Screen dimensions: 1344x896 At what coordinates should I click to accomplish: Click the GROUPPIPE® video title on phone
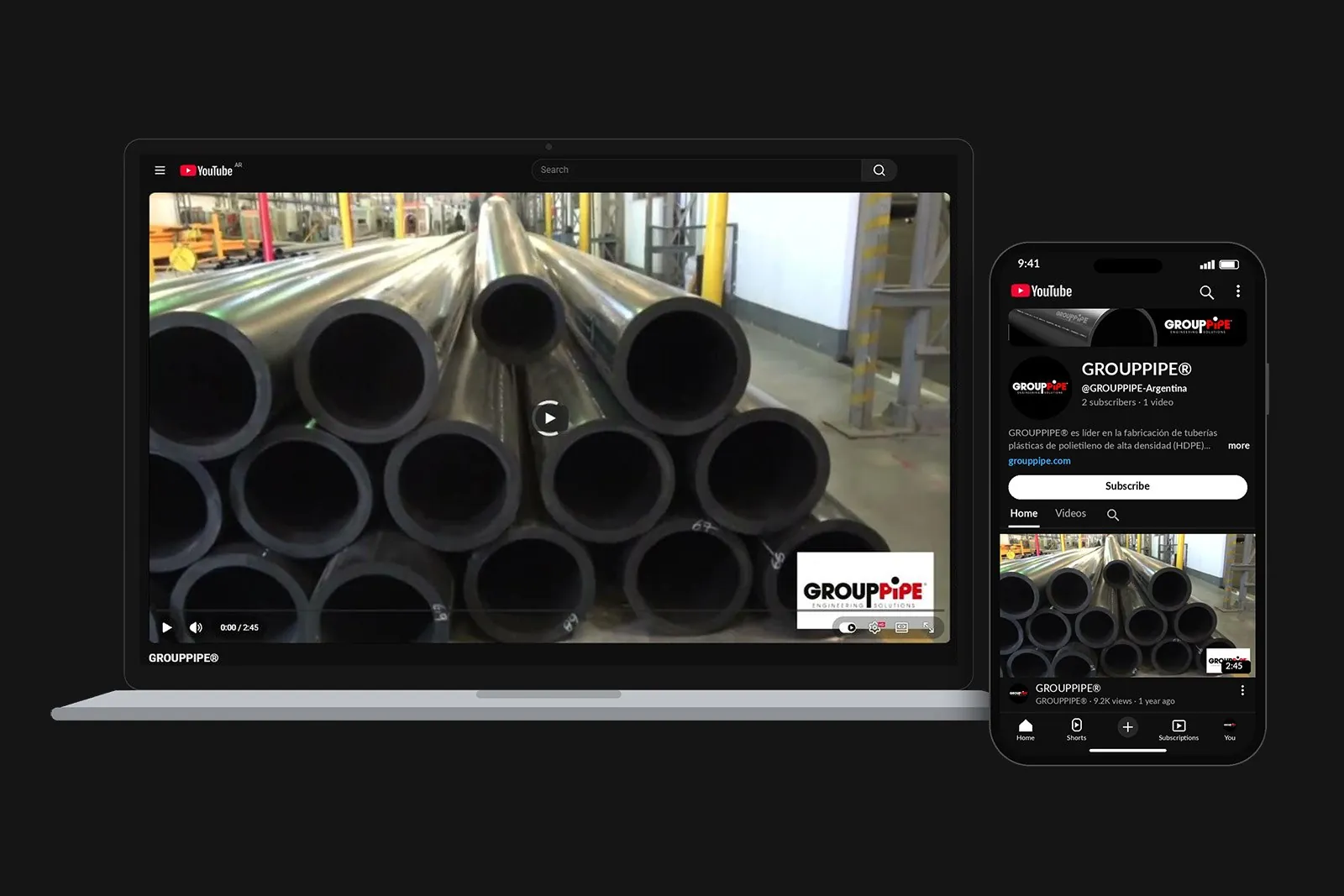pos(1068,688)
